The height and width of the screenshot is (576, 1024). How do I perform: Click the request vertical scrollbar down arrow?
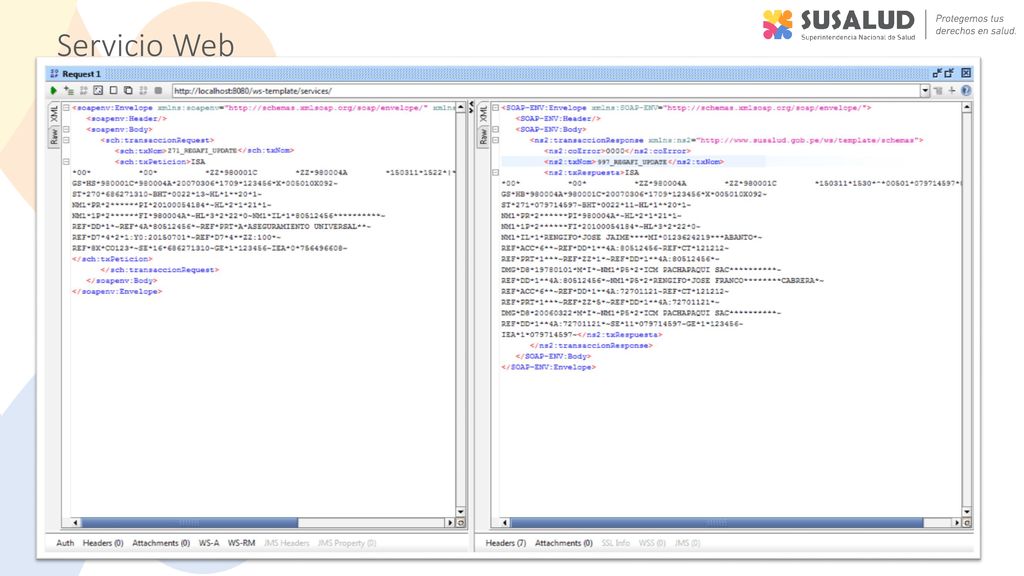[461, 513]
